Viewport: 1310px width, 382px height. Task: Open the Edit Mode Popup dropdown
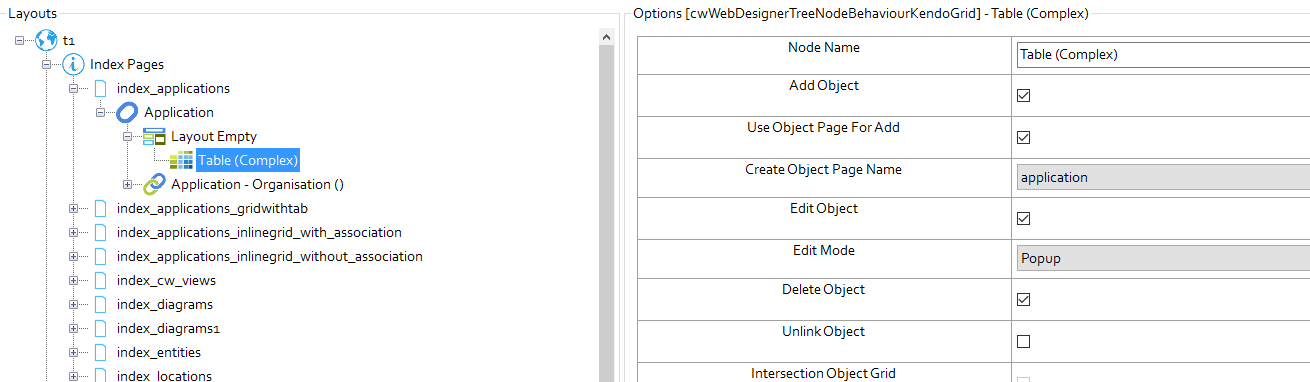(x=1163, y=258)
